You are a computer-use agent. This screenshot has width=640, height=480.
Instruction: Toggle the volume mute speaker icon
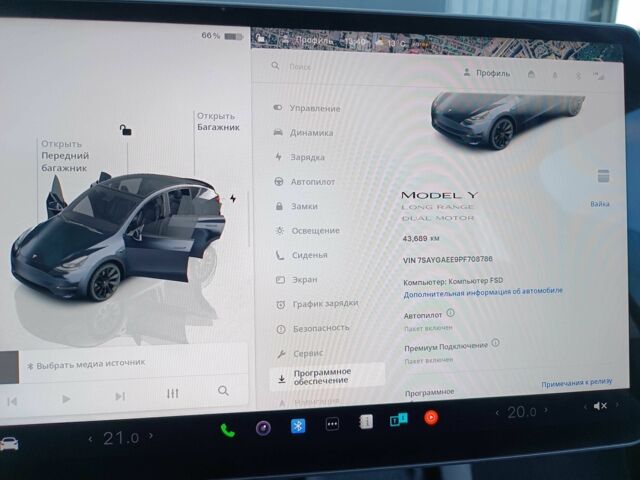tap(599, 405)
